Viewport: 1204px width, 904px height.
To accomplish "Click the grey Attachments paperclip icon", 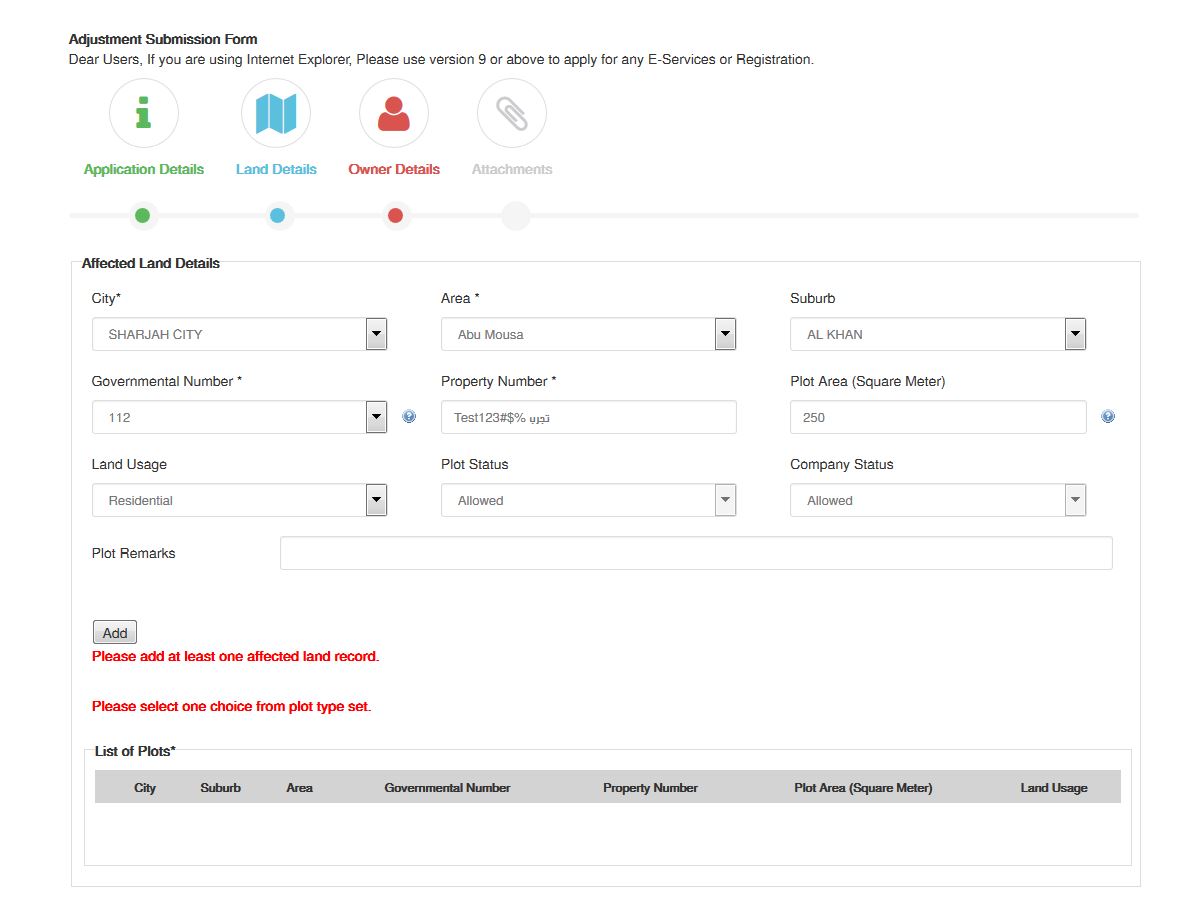I will click(512, 113).
